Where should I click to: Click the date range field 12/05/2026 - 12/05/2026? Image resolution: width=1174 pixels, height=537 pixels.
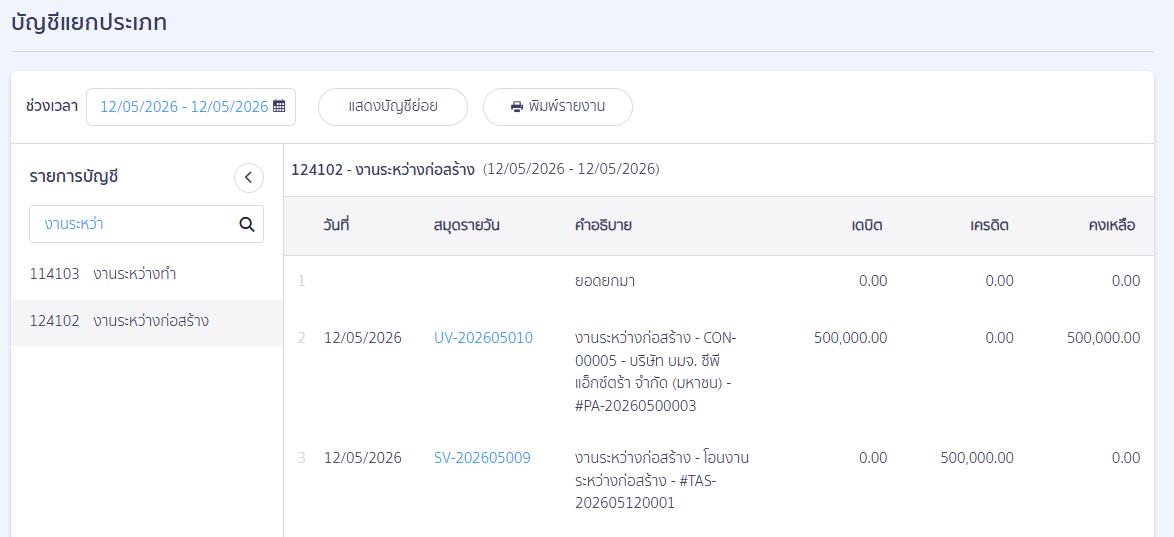tap(191, 107)
